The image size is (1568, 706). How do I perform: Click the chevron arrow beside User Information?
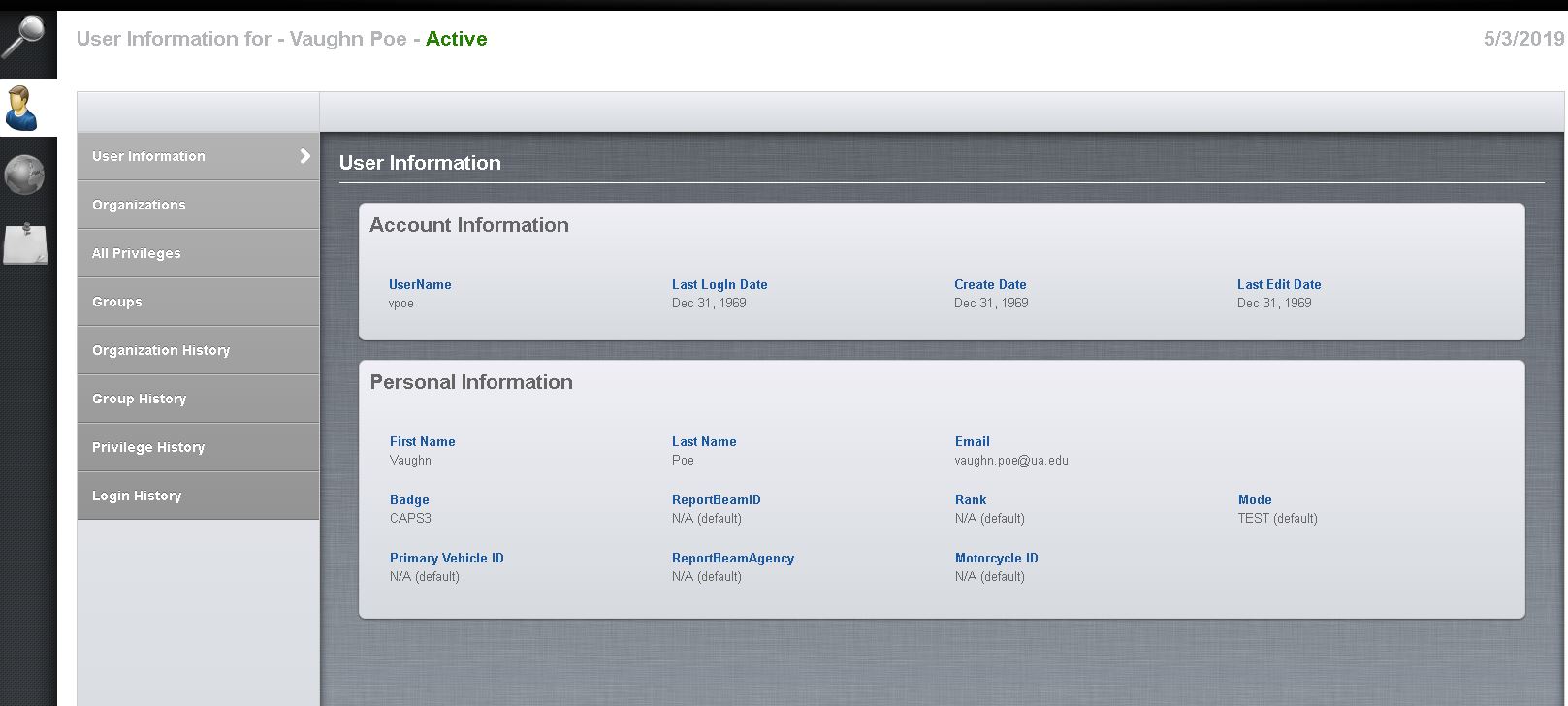coord(304,156)
